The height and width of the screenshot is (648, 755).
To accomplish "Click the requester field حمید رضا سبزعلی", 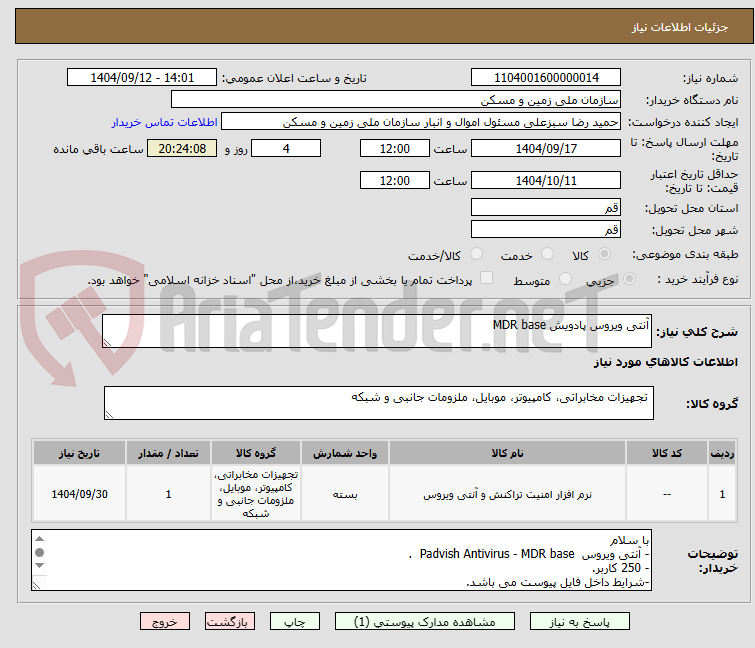I will click(421, 122).
